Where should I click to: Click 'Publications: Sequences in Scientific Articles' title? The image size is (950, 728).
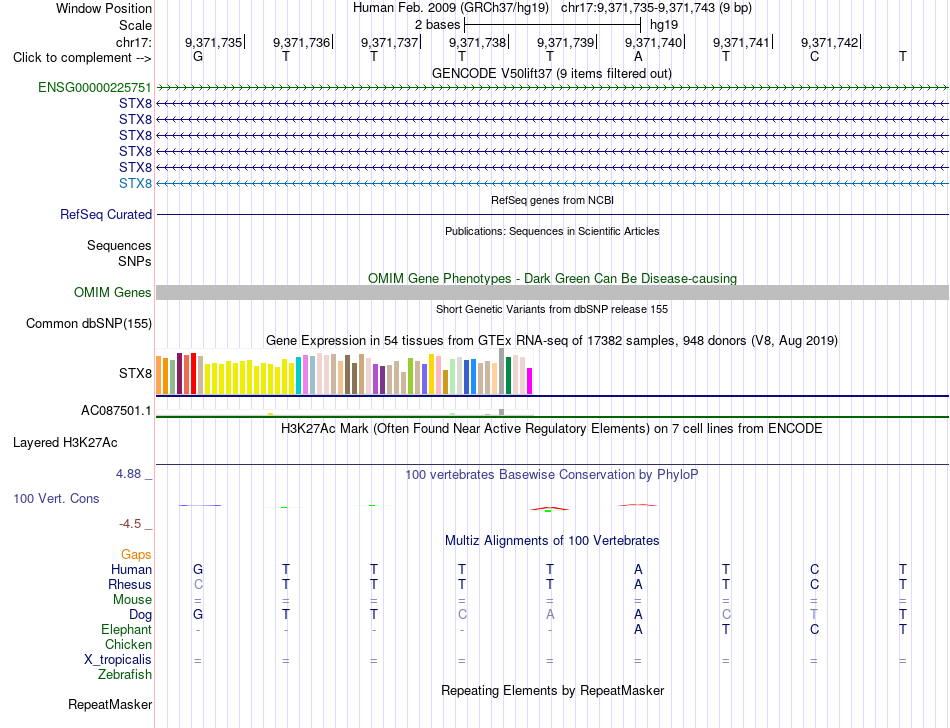click(552, 231)
